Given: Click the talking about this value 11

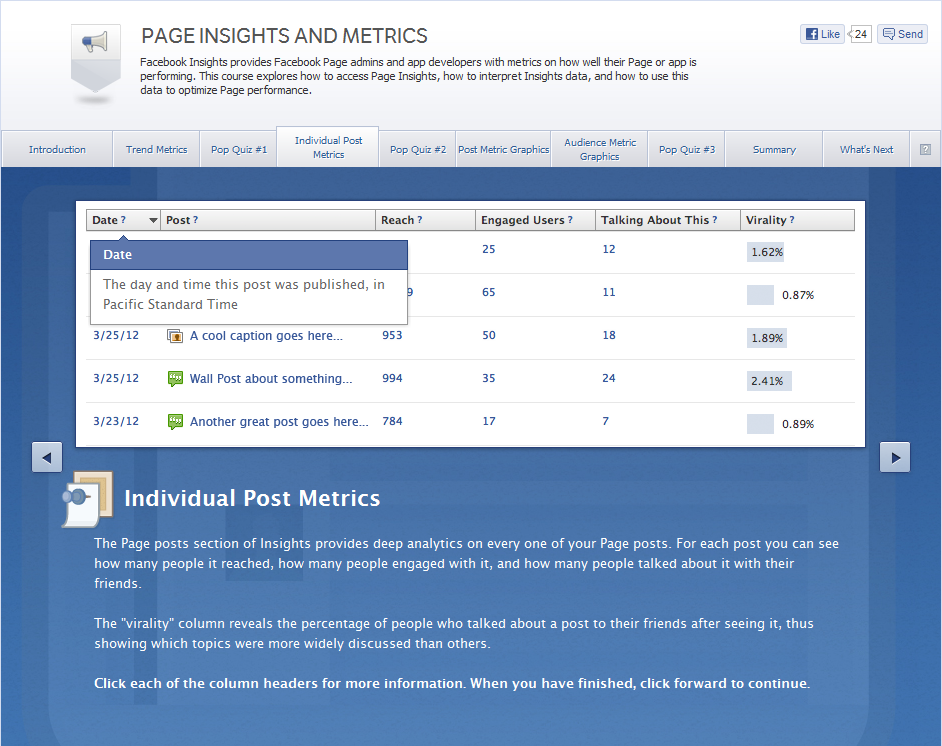Looking at the screenshot, I should click(x=609, y=293).
